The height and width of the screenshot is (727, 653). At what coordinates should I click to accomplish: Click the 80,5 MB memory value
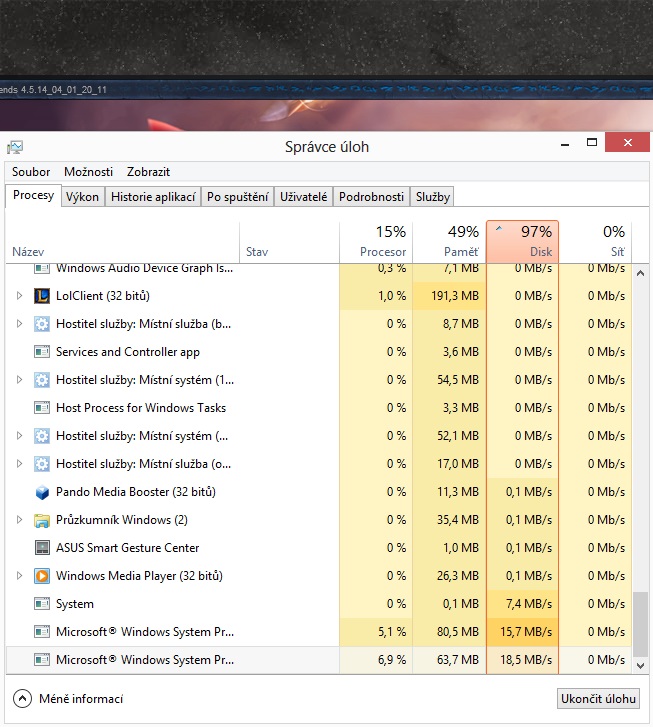(x=458, y=632)
